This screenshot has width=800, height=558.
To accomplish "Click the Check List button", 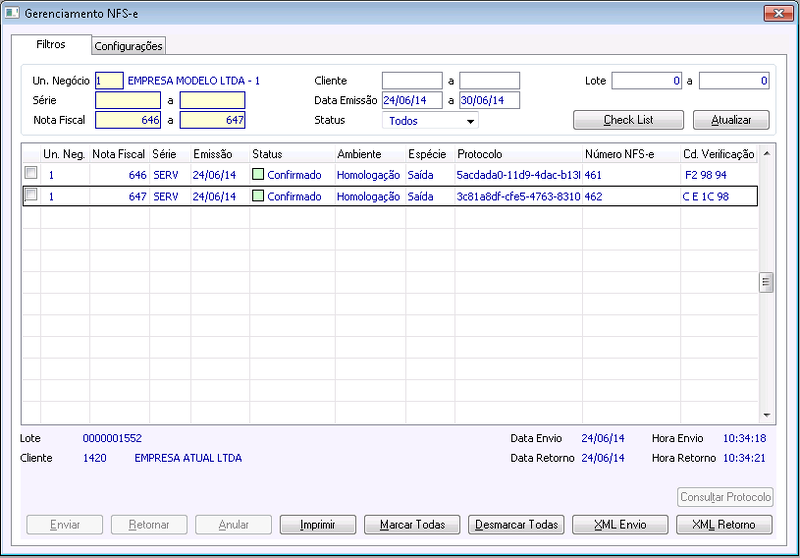I will 628,120.
